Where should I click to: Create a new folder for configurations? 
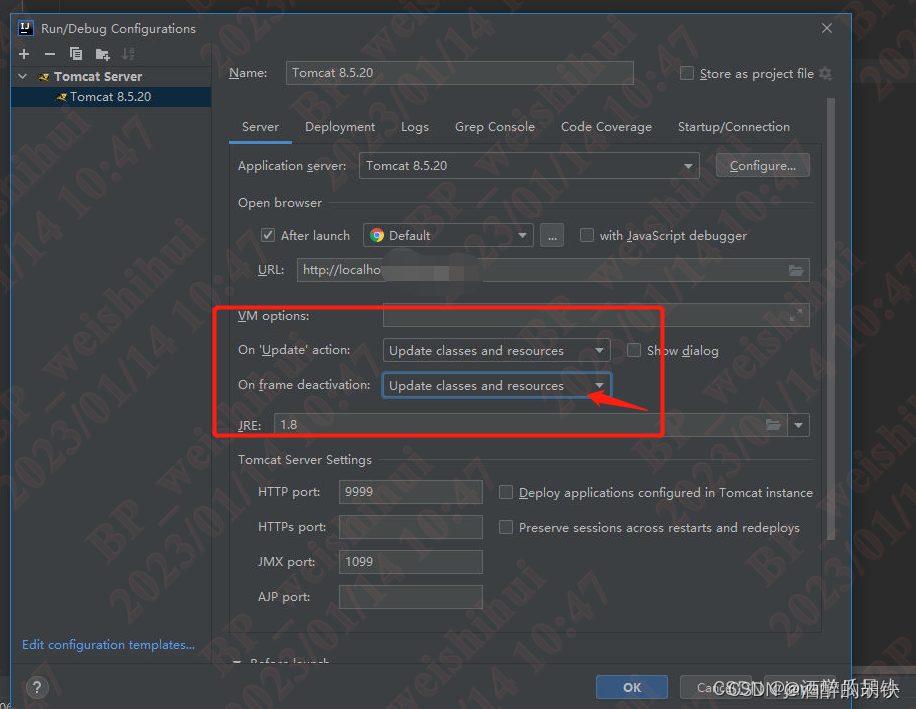[102, 54]
